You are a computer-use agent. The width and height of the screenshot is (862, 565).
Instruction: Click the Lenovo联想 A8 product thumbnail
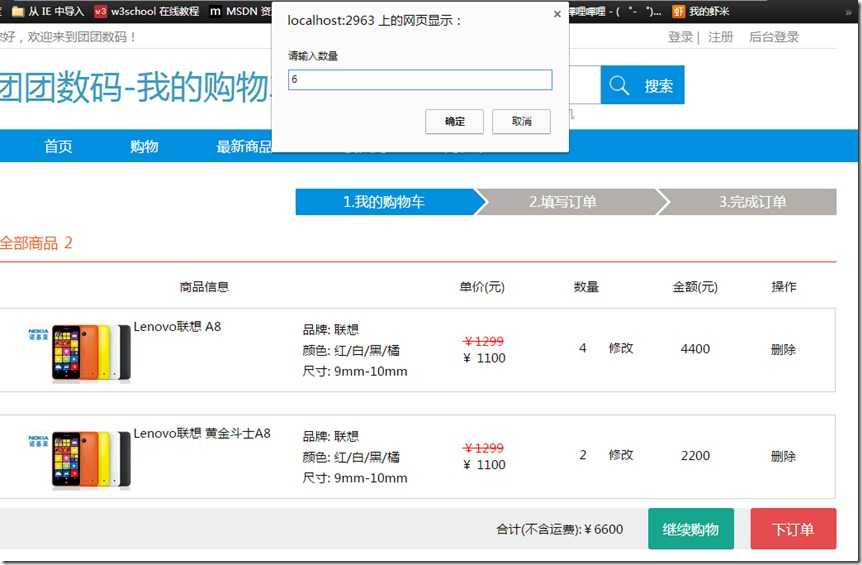point(80,352)
